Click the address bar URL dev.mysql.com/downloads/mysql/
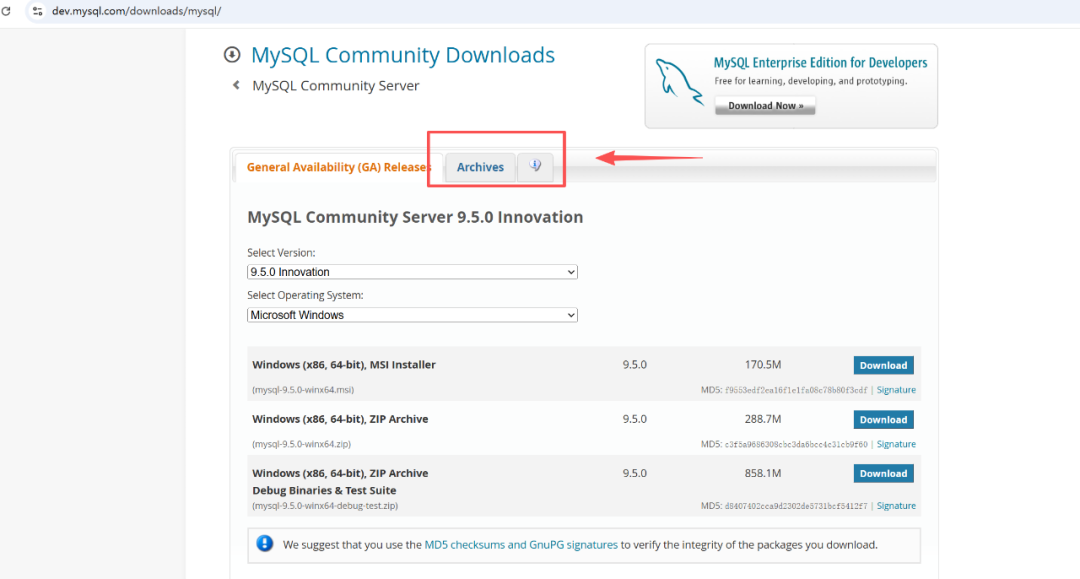This screenshot has height=579, width=1080. pos(136,11)
